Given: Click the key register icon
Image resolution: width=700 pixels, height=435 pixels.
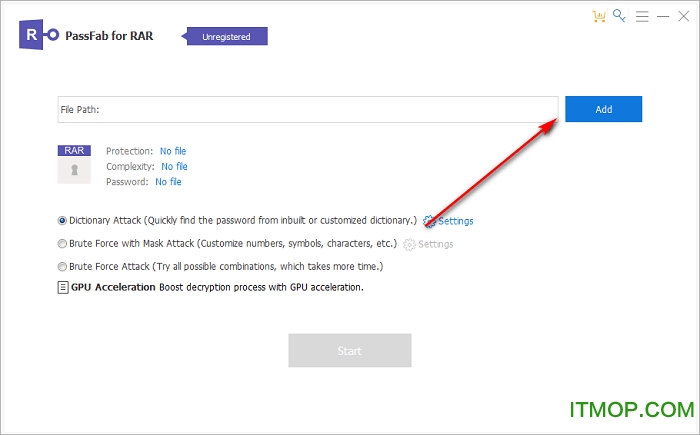Looking at the screenshot, I should coord(619,16).
